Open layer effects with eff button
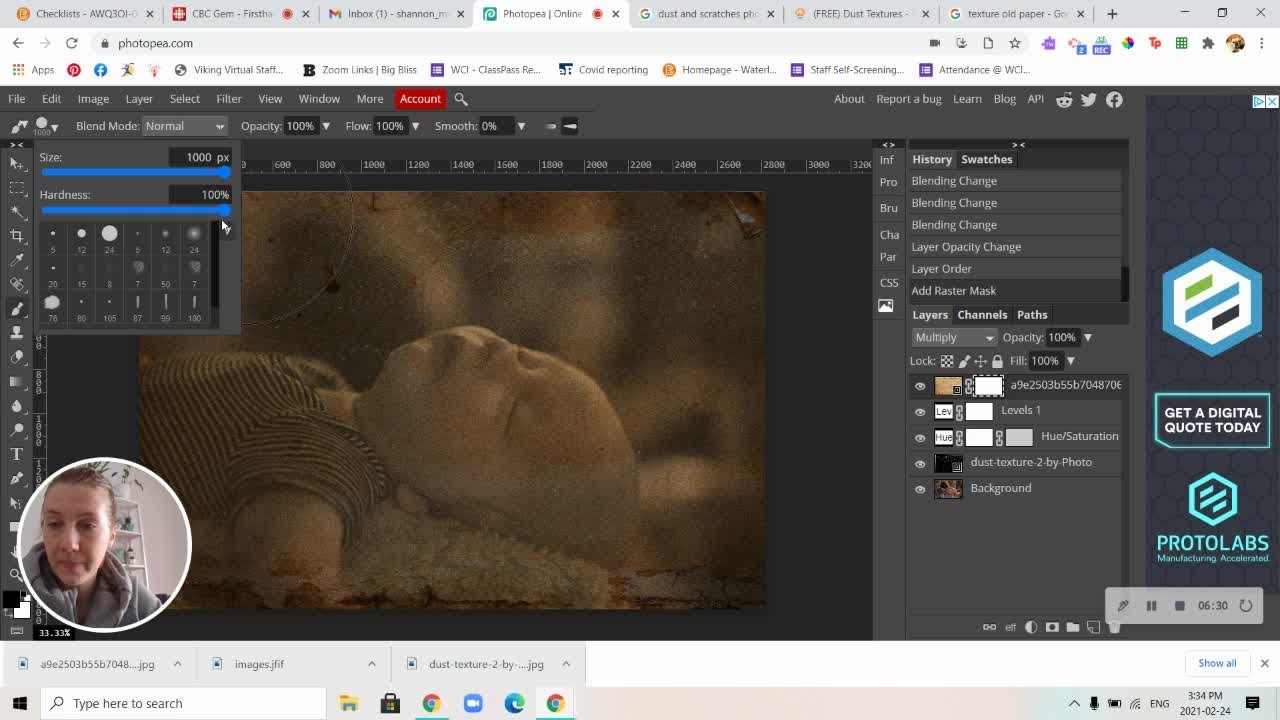1280x720 pixels. 1010,627
